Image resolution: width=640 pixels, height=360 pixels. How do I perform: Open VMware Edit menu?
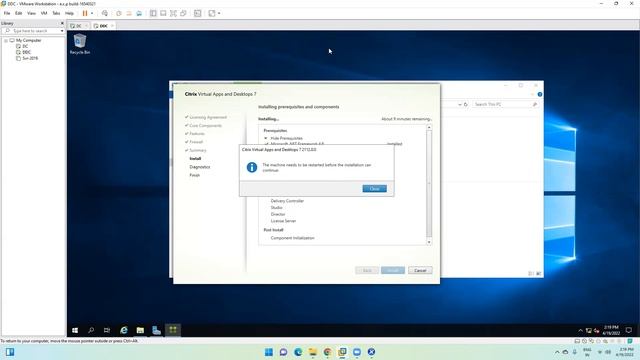[x=19, y=13]
